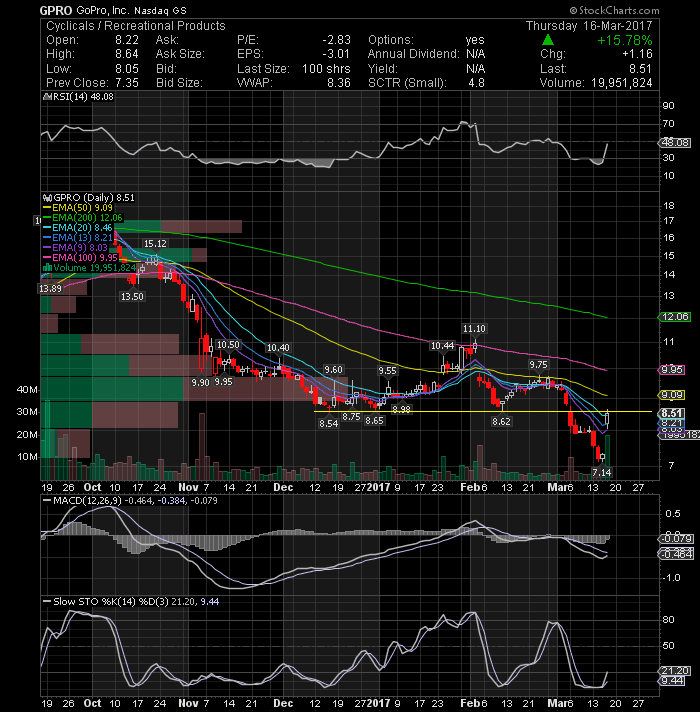
Task: Click the 9.44 stochastic %D tag
Action: [672, 681]
